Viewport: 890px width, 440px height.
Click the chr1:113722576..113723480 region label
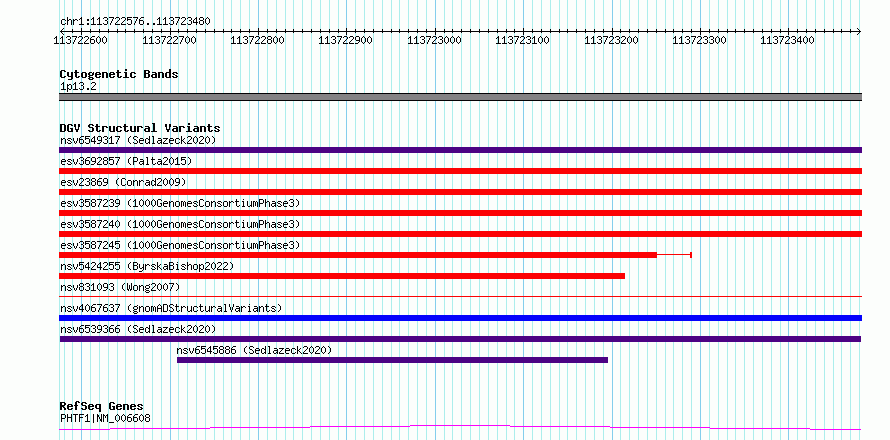(x=135, y=22)
